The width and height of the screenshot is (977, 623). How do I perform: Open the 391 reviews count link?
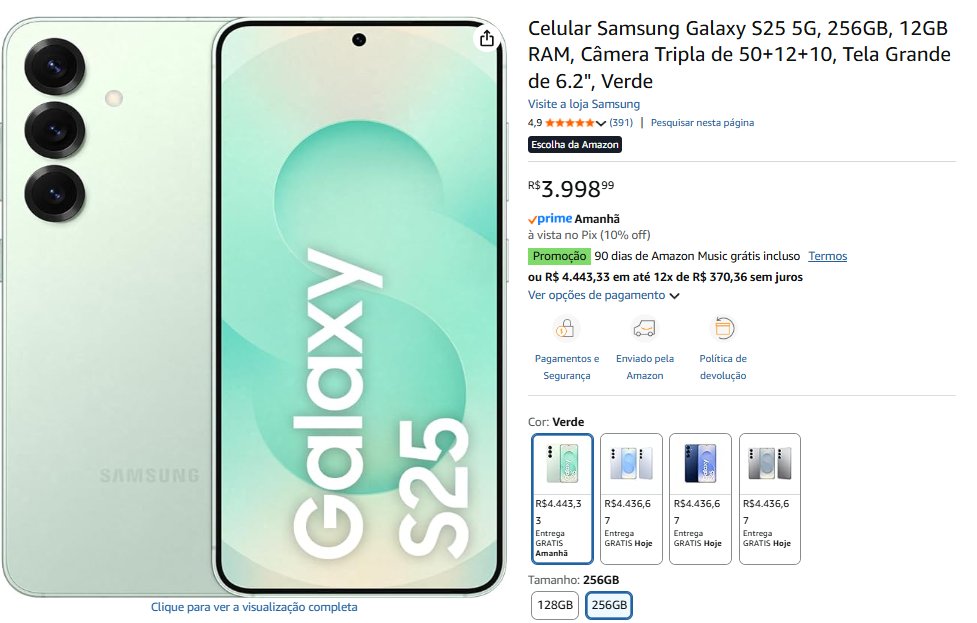click(621, 123)
